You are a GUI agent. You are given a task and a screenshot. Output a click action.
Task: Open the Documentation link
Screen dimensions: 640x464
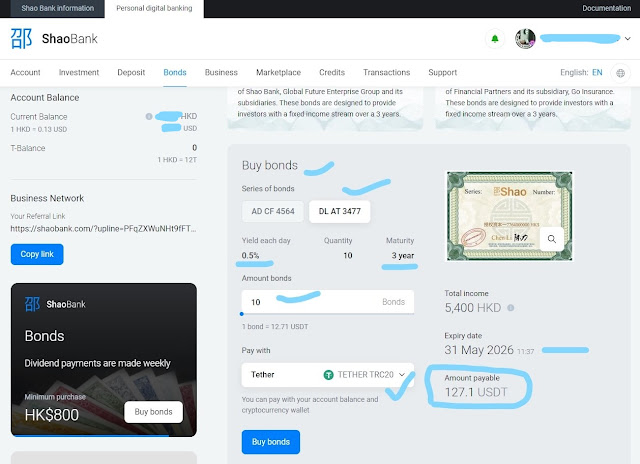(606, 8)
